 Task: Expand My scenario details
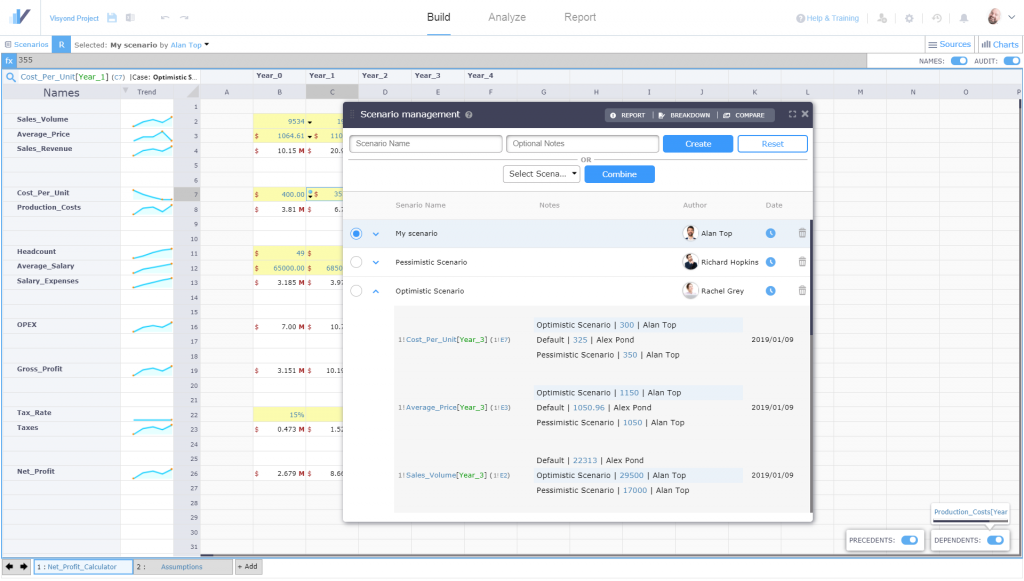coord(376,234)
